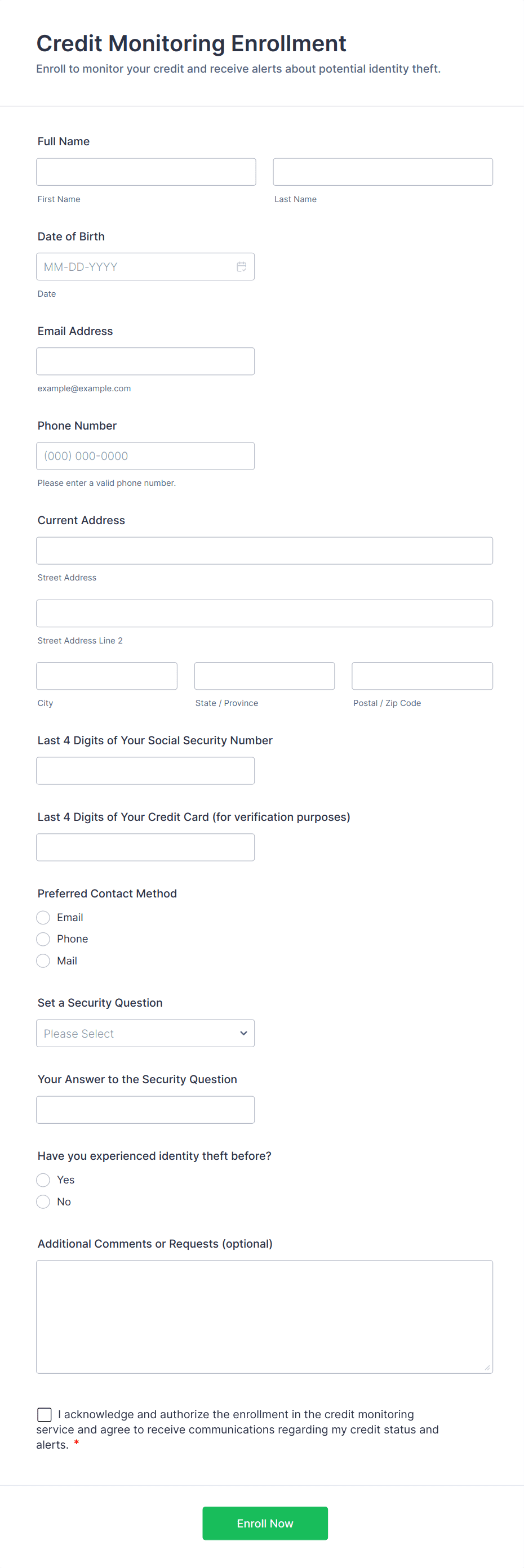Click the Last Name input field
Screen dimensions: 524x1568
(x=382, y=172)
